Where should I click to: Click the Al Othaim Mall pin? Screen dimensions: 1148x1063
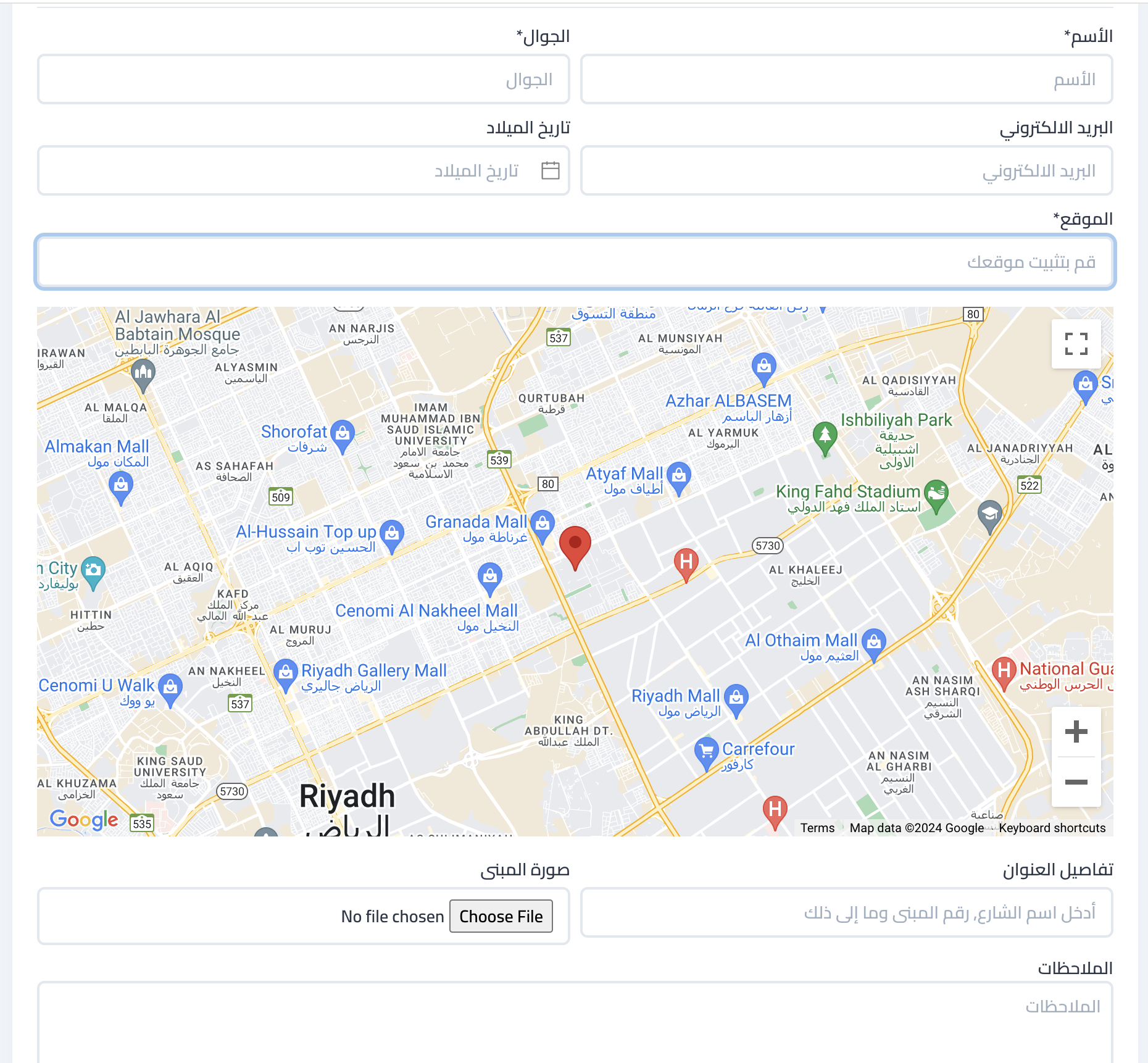point(874,645)
